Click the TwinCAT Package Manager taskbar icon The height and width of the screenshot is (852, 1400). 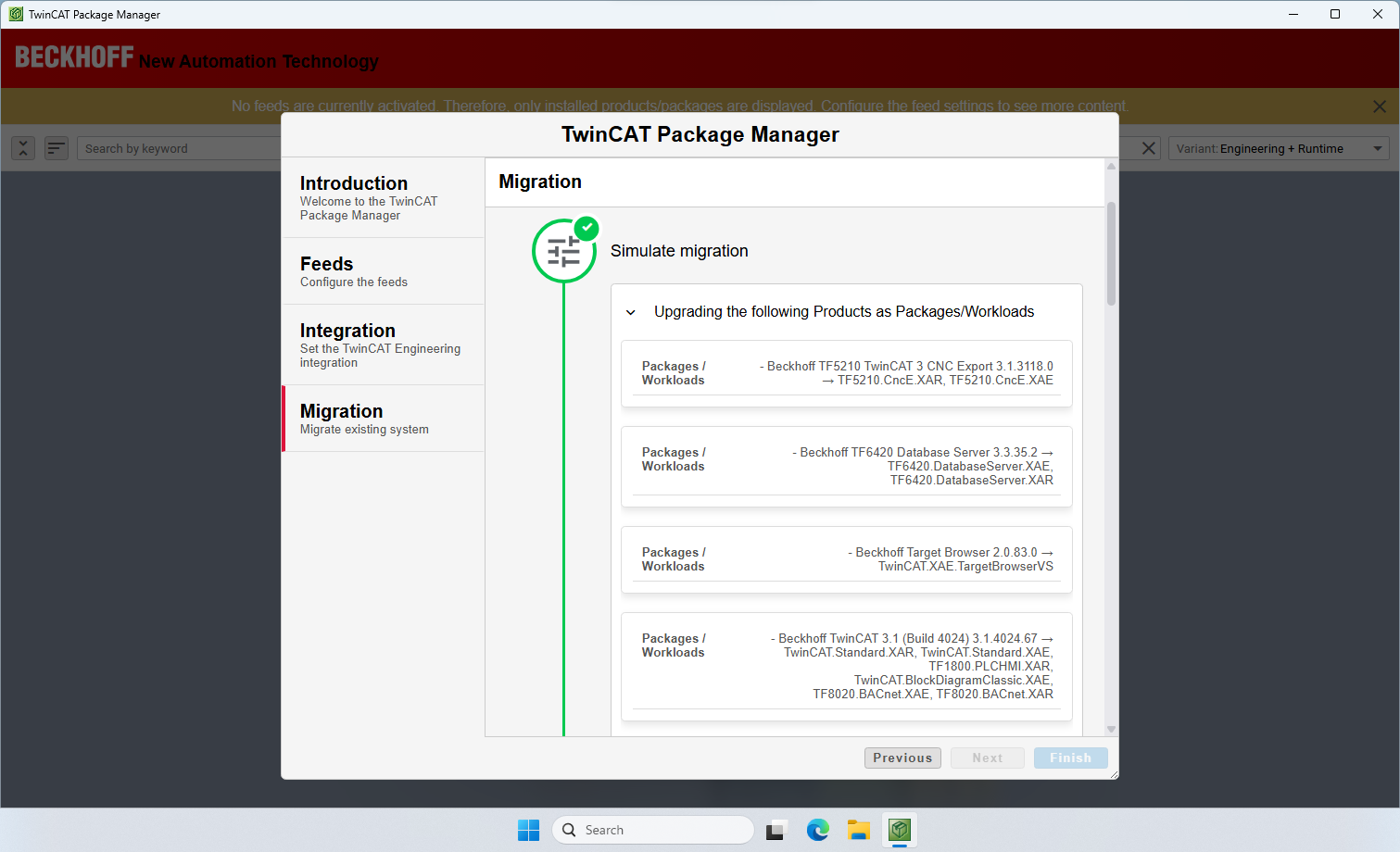click(900, 830)
